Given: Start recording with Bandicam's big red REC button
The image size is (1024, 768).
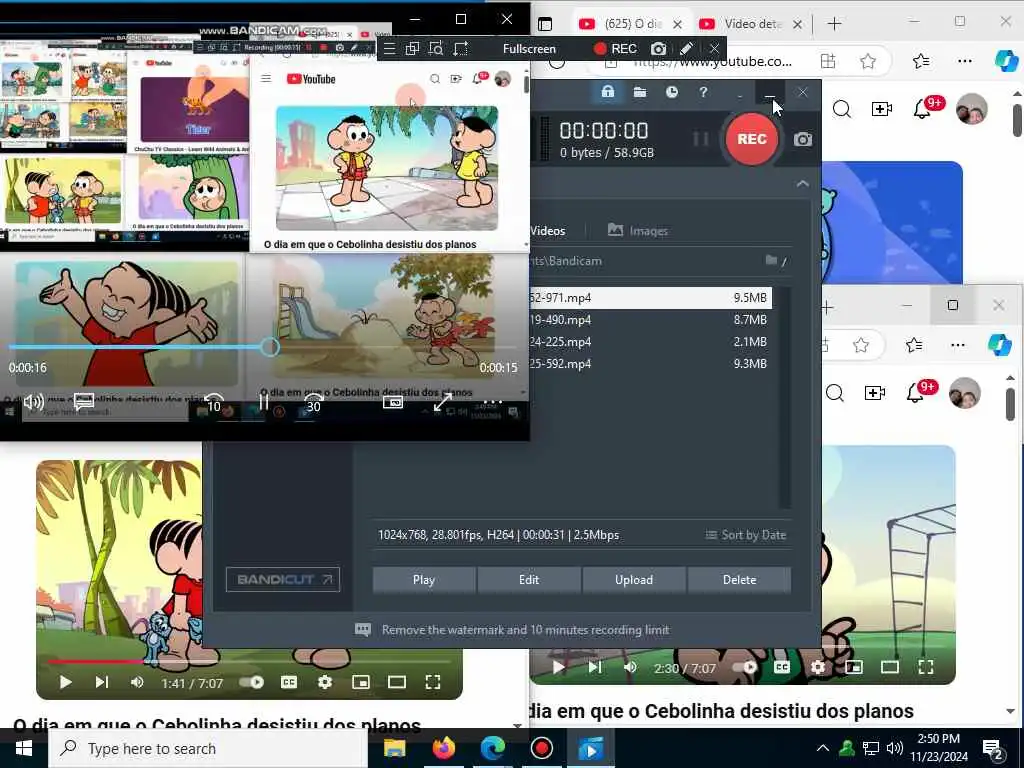Looking at the screenshot, I should tap(752, 138).
